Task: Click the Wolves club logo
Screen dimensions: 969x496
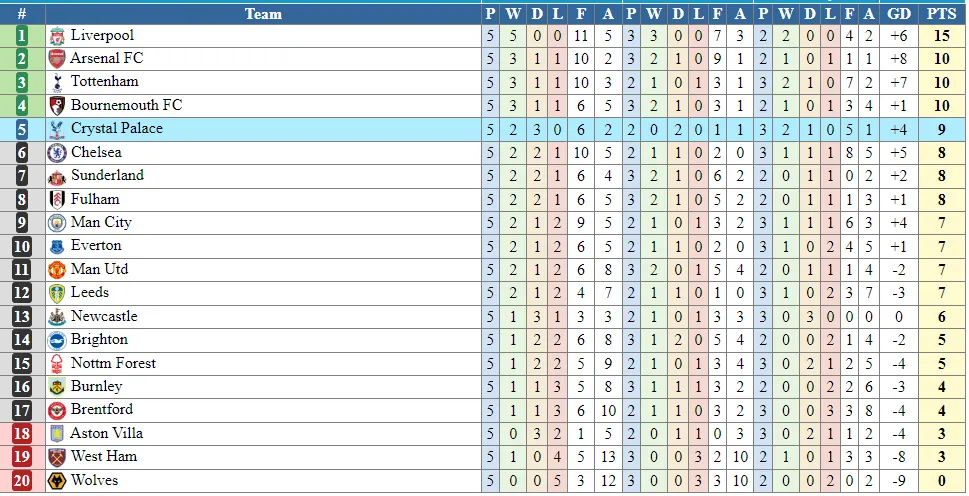Action: [x=57, y=481]
